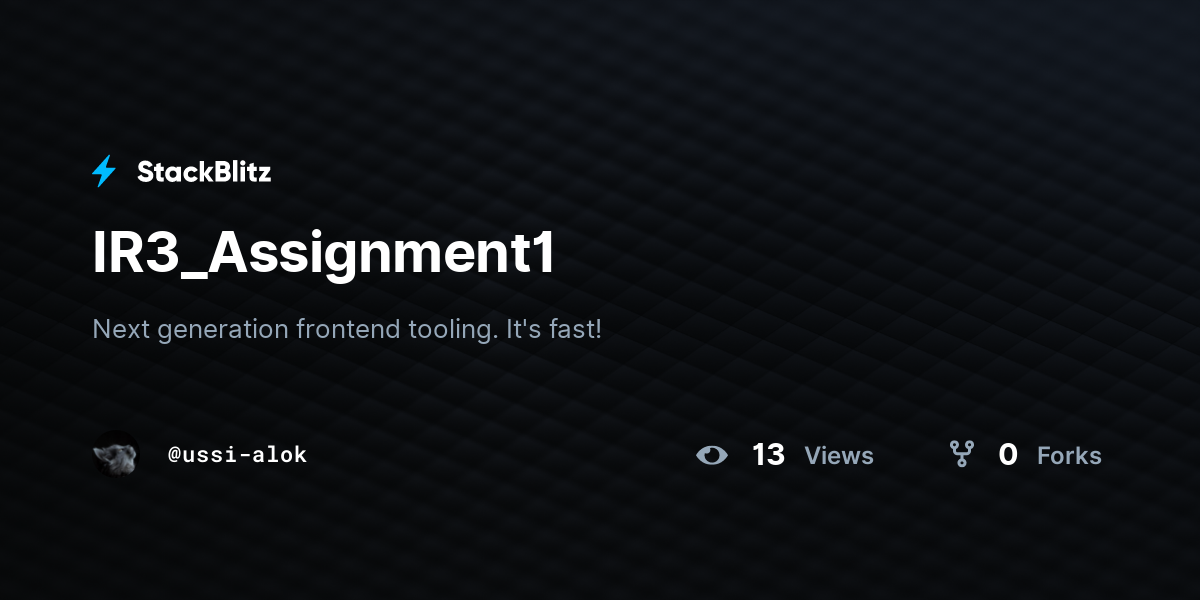Open the IR3_Assignment1 project title
The image size is (1200, 600).
point(323,256)
